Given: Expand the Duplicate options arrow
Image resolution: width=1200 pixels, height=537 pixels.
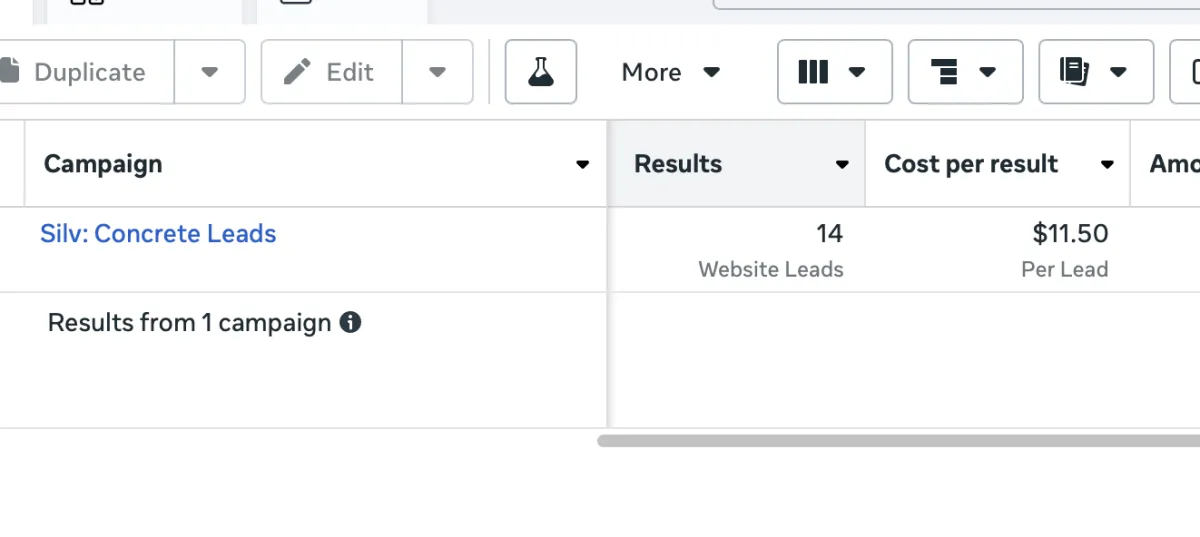Looking at the screenshot, I should pos(210,72).
